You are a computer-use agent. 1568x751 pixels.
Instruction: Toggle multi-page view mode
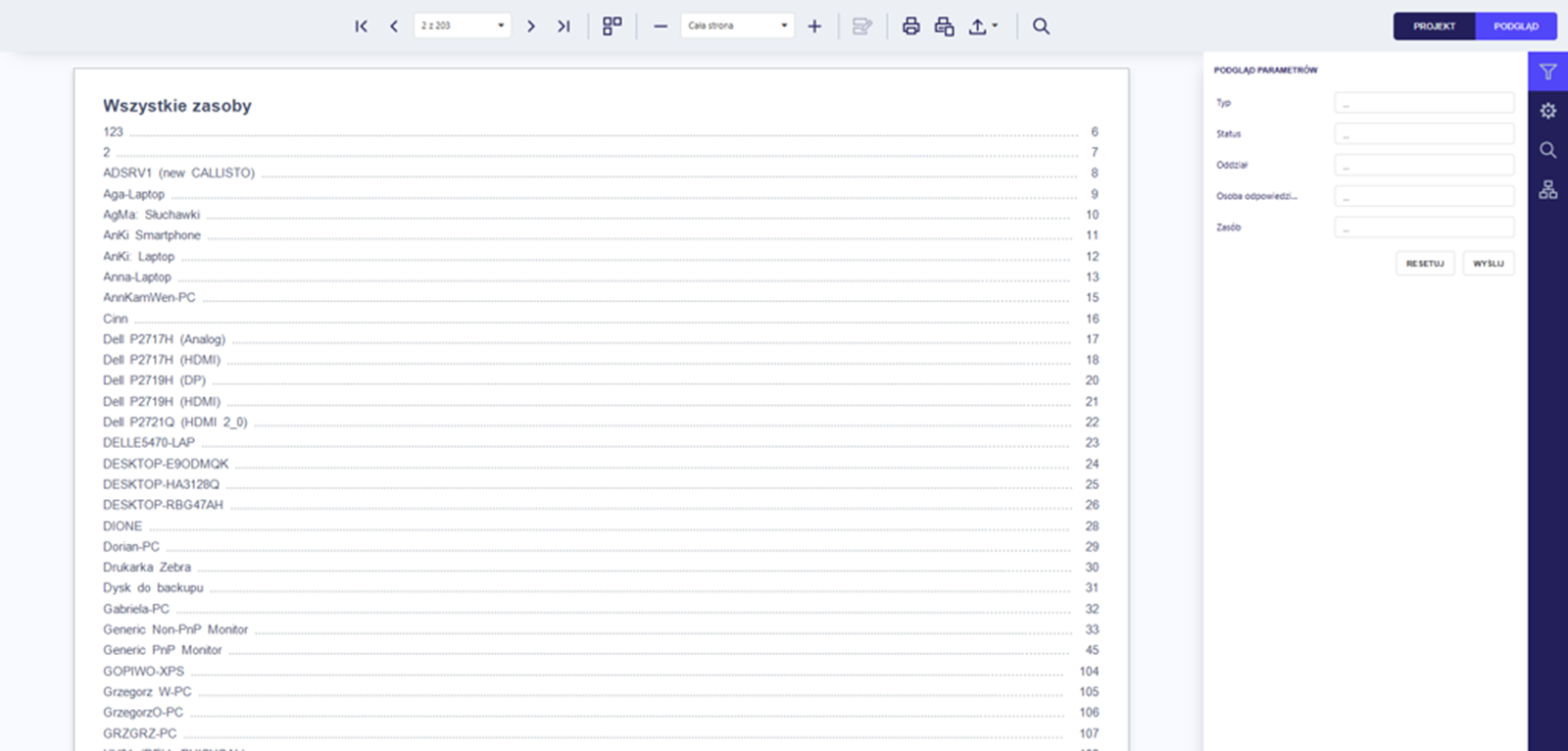(x=612, y=26)
